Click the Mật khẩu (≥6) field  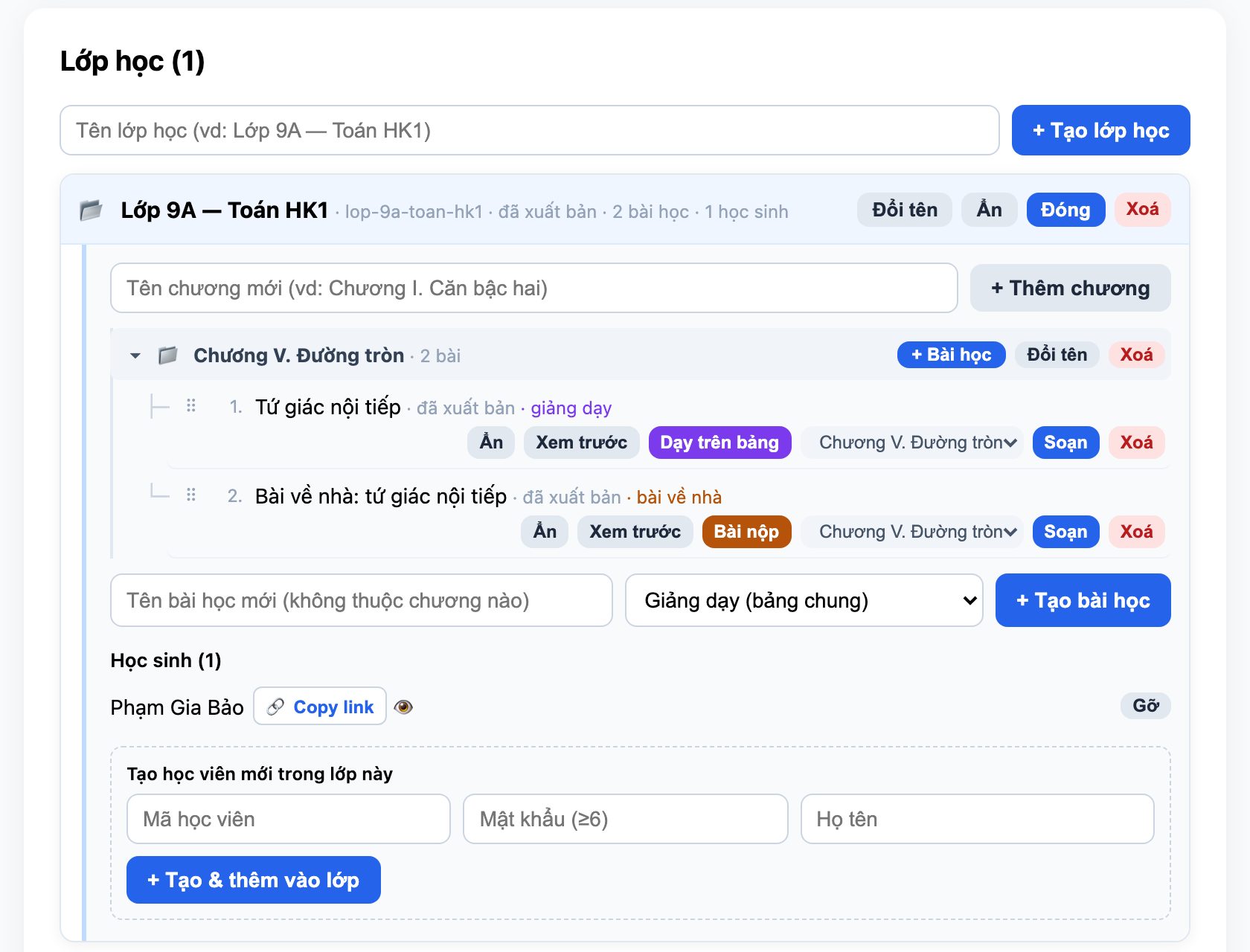pos(625,819)
